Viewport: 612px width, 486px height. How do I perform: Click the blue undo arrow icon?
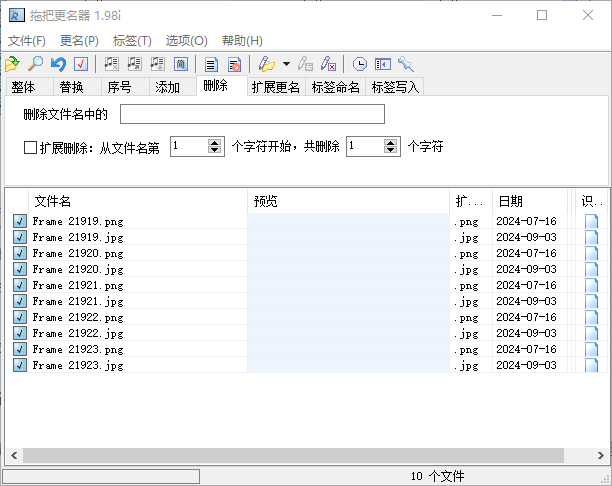click(58, 64)
